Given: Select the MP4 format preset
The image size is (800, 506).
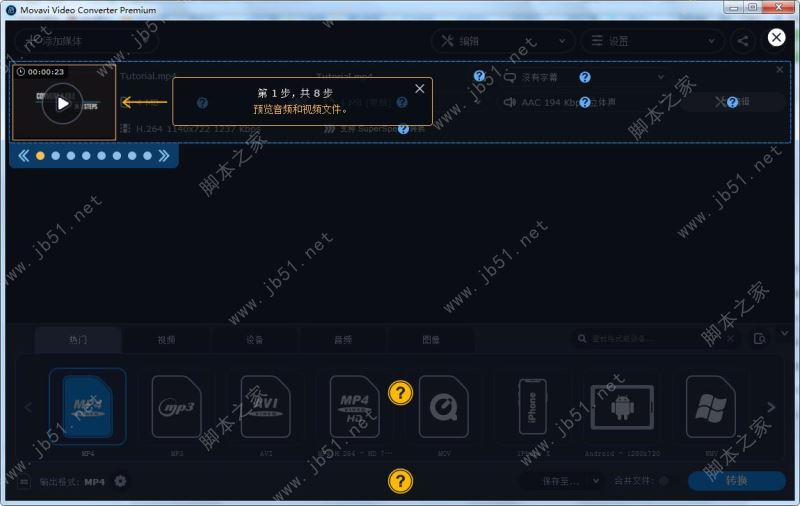Looking at the screenshot, I should click(88, 407).
